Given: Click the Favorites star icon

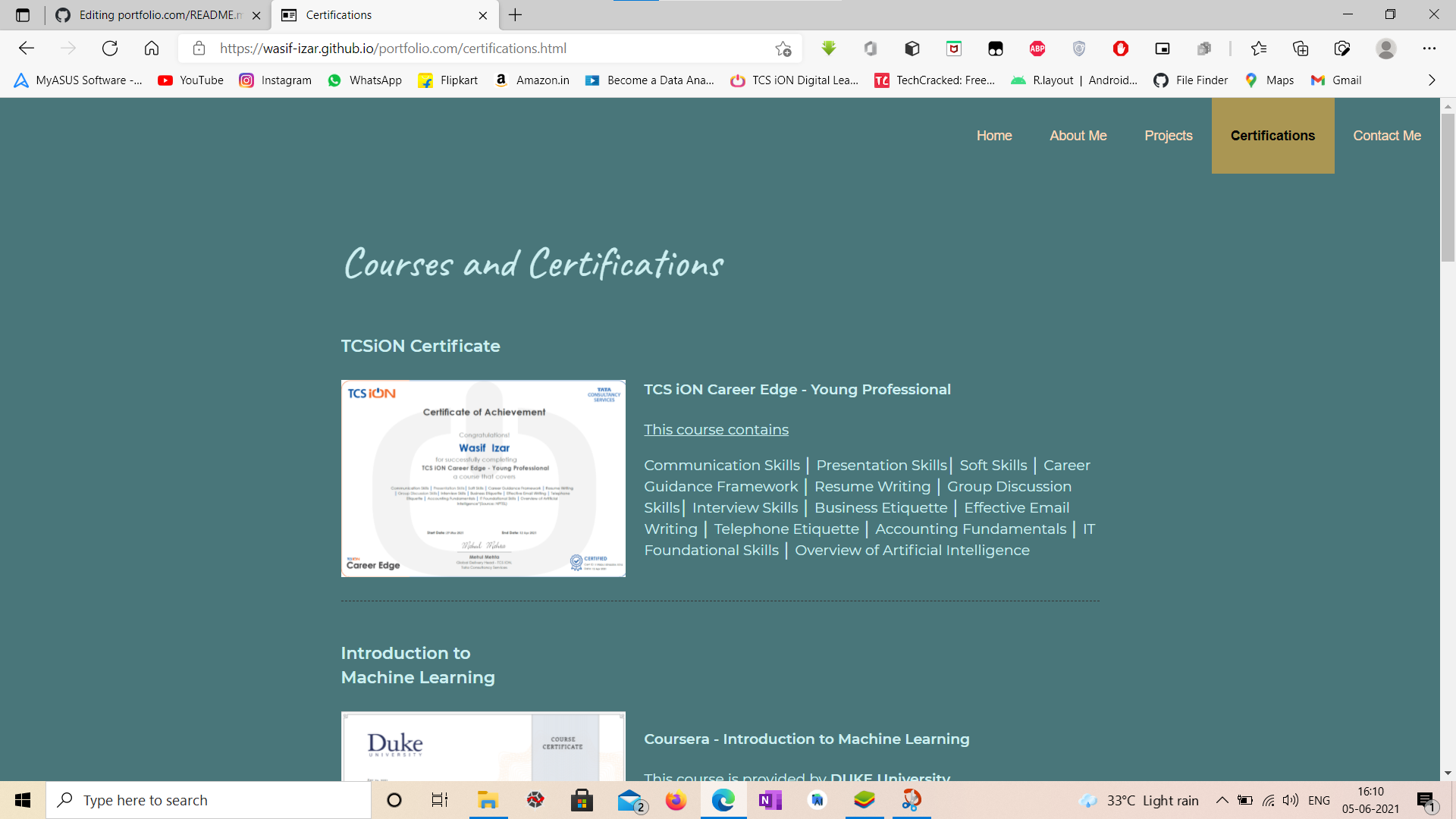Looking at the screenshot, I should tap(1259, 48).
